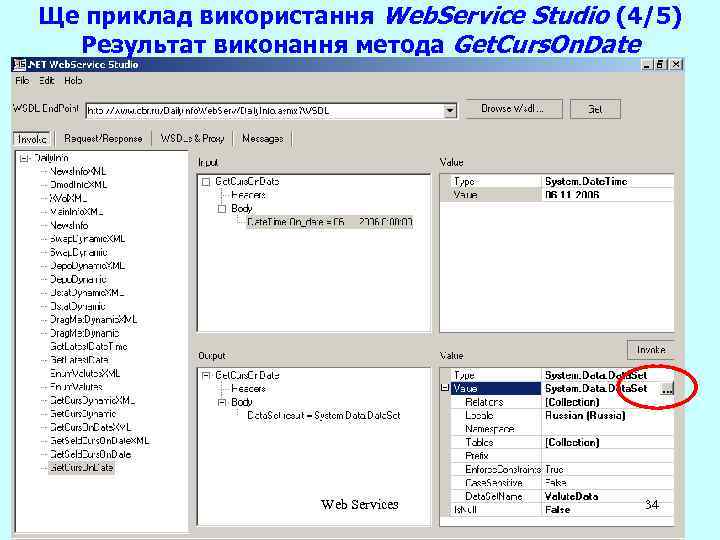Switch to the Messages tab
The height and width of the screenshot is (540, 720).
[263, 139]
